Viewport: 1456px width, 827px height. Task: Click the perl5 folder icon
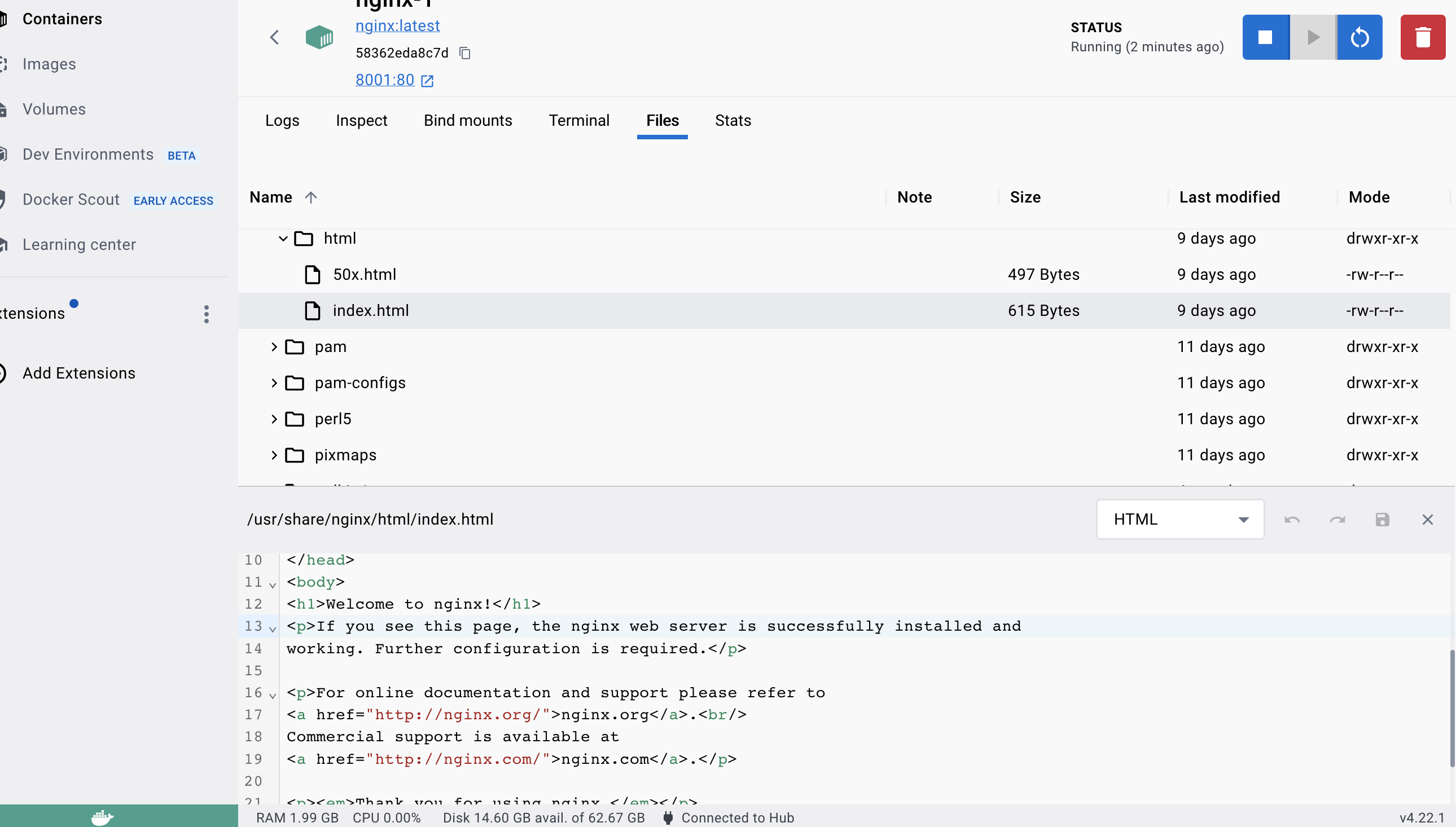[x=294, y=419]
